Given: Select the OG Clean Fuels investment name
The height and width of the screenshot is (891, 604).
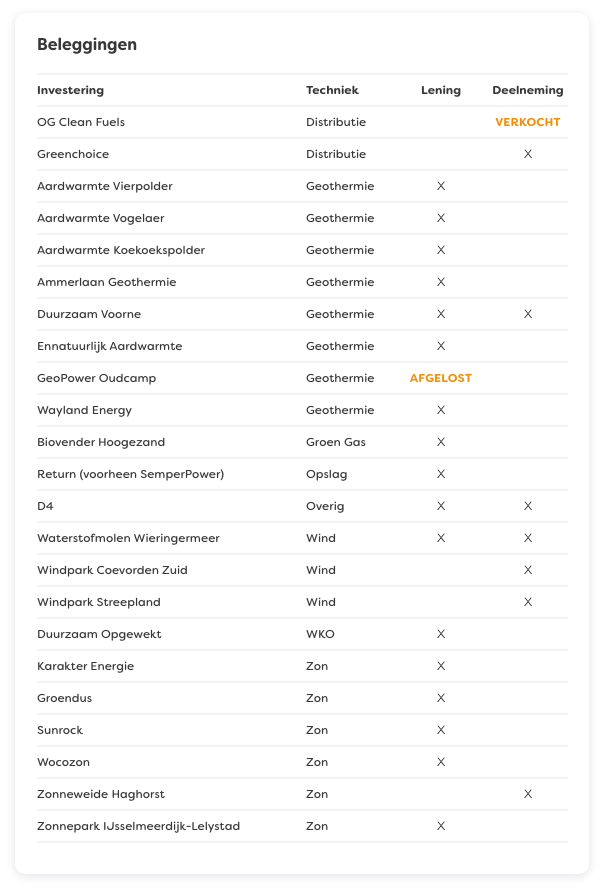Looking at the screenshot, I should tap(81, 122).
